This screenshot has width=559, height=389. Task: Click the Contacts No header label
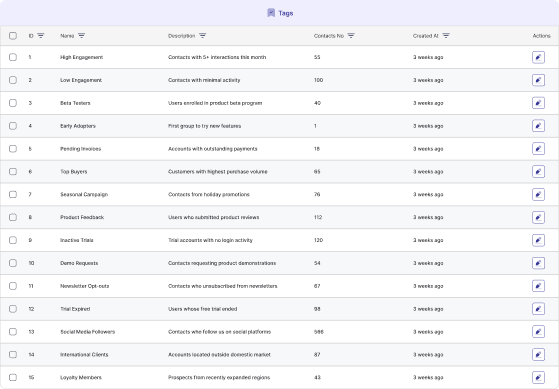[329, 36]
